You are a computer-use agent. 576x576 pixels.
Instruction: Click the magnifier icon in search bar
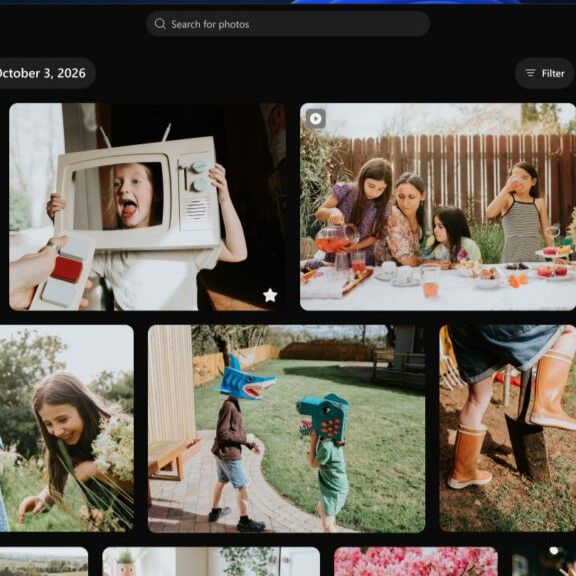[x=160, y=24]
